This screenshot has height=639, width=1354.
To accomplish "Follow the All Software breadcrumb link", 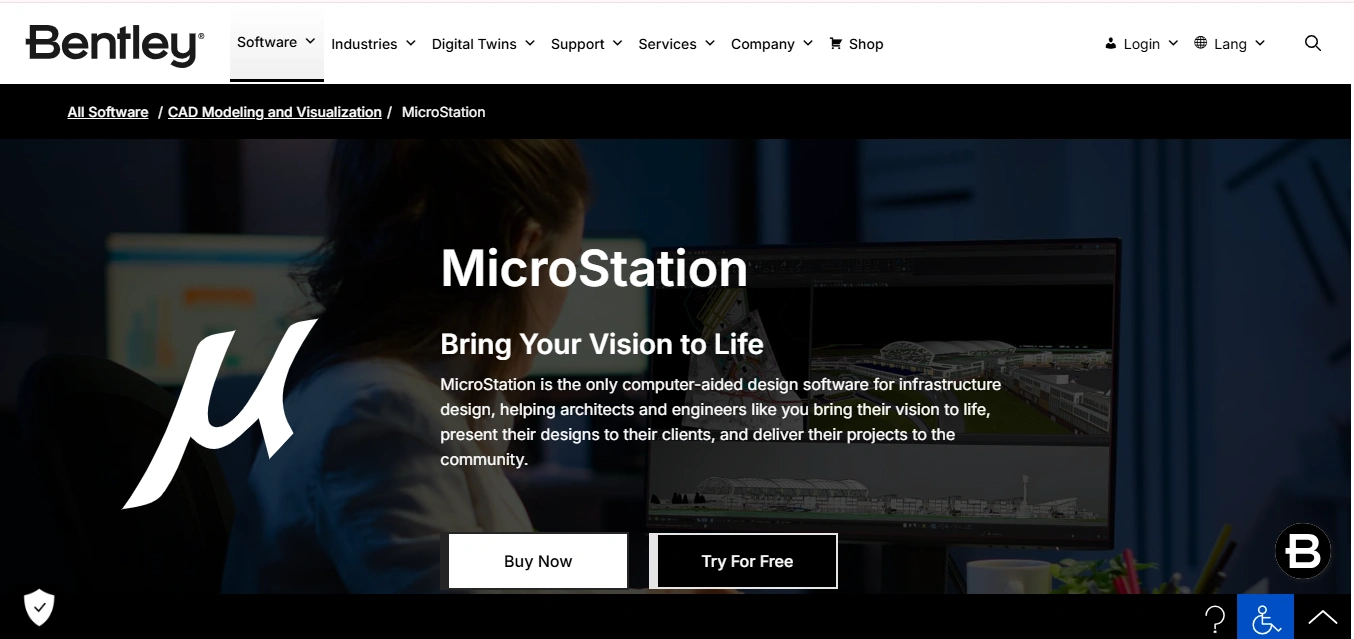I will [108, 112].
